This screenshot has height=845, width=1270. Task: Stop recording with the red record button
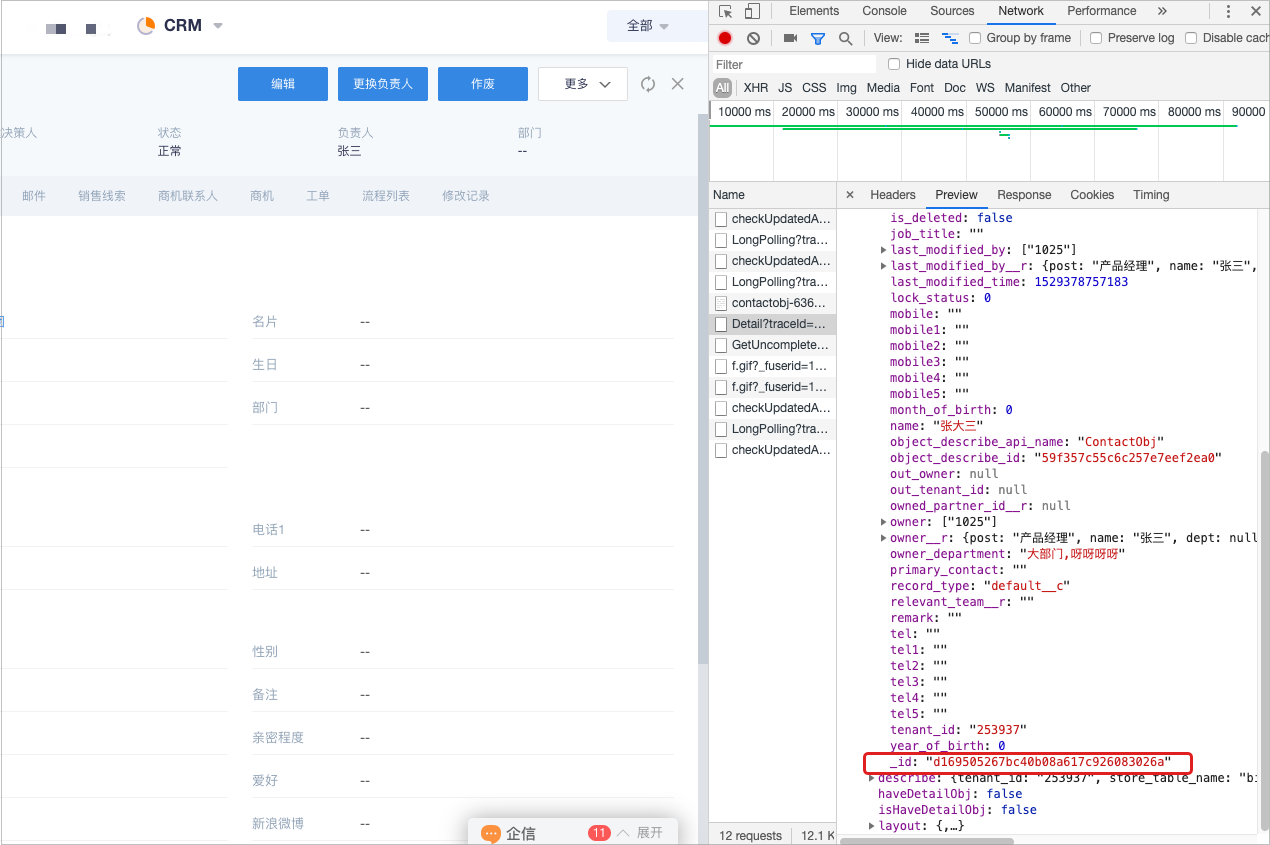pos(725,38)
